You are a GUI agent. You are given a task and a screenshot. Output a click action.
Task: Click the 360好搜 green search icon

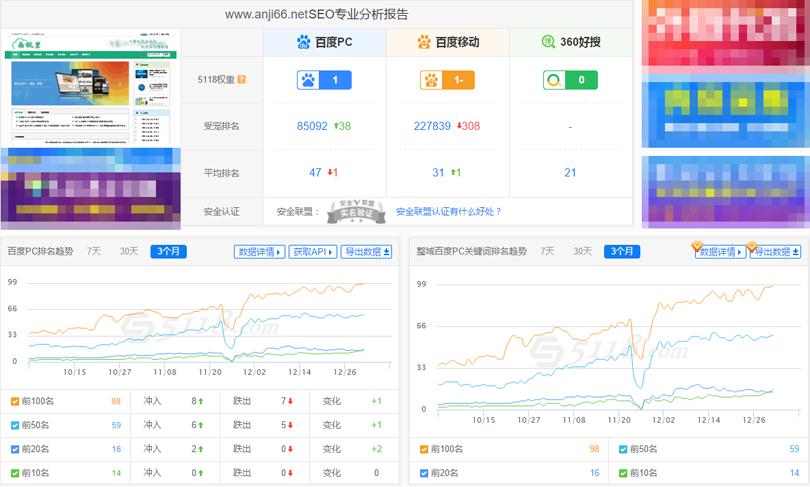pos(548,42)
